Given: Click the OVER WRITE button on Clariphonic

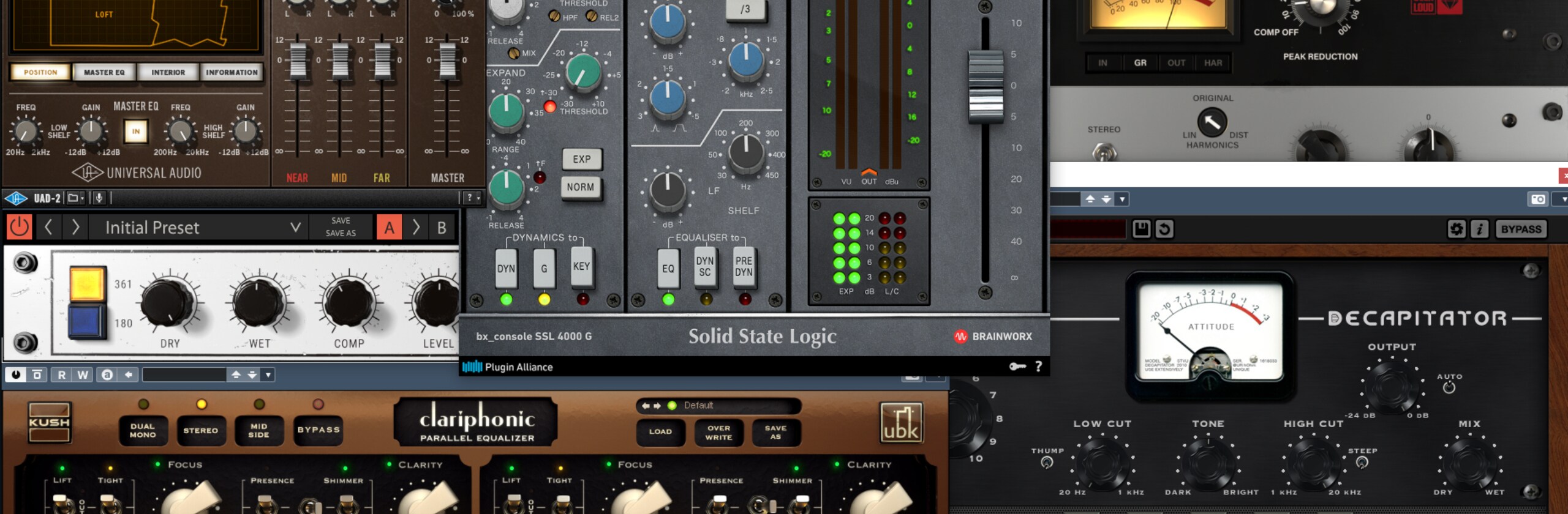Looking at the screenshot, I should pyautogui.click(x=718, y=433).
